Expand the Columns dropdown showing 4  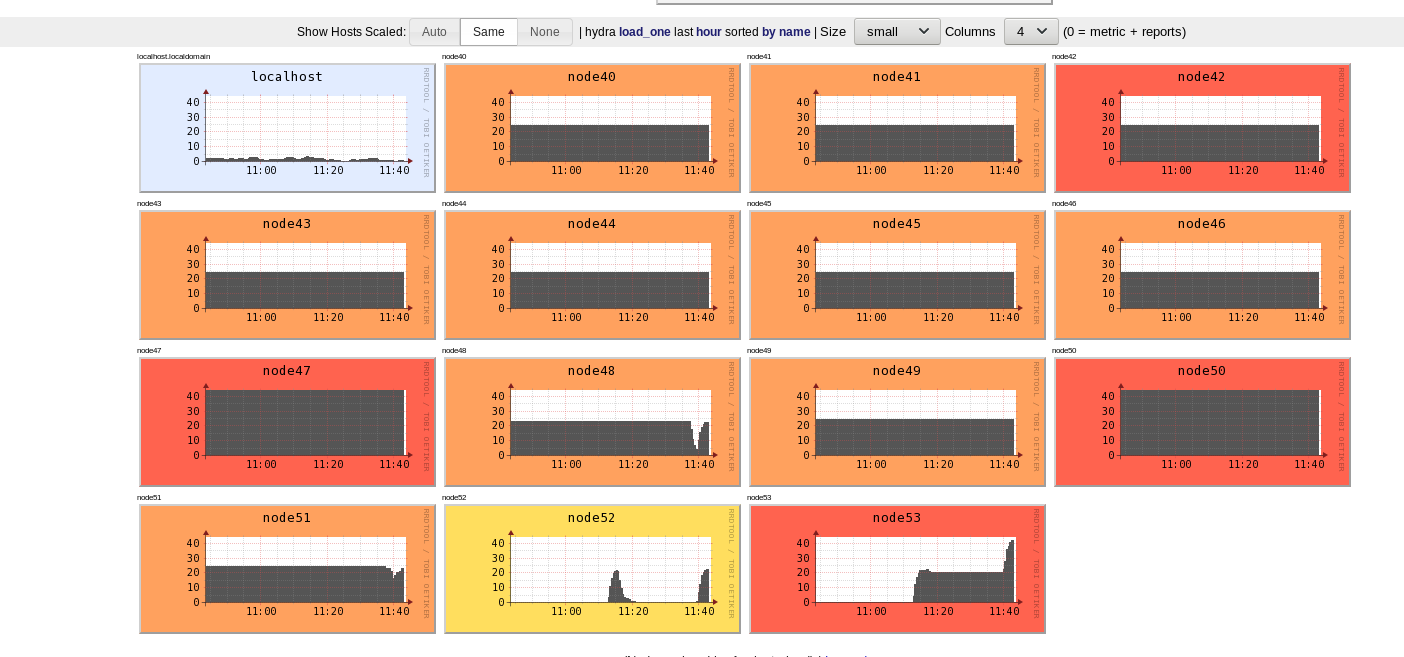1030,32
